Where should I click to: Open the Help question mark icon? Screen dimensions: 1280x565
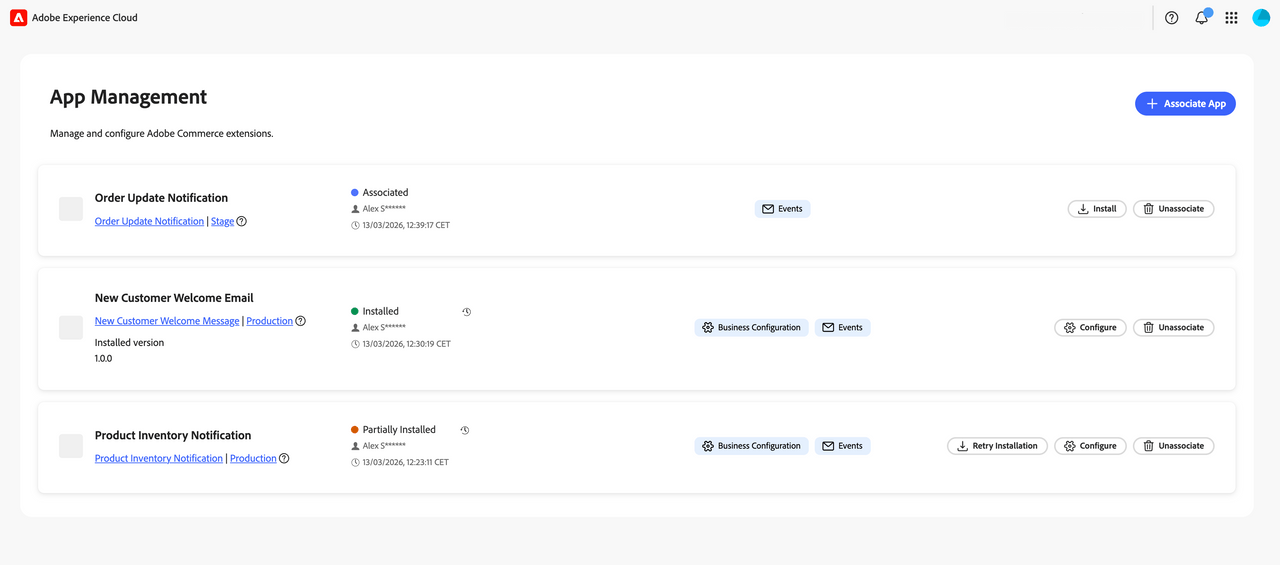[x=1172, y=18]
